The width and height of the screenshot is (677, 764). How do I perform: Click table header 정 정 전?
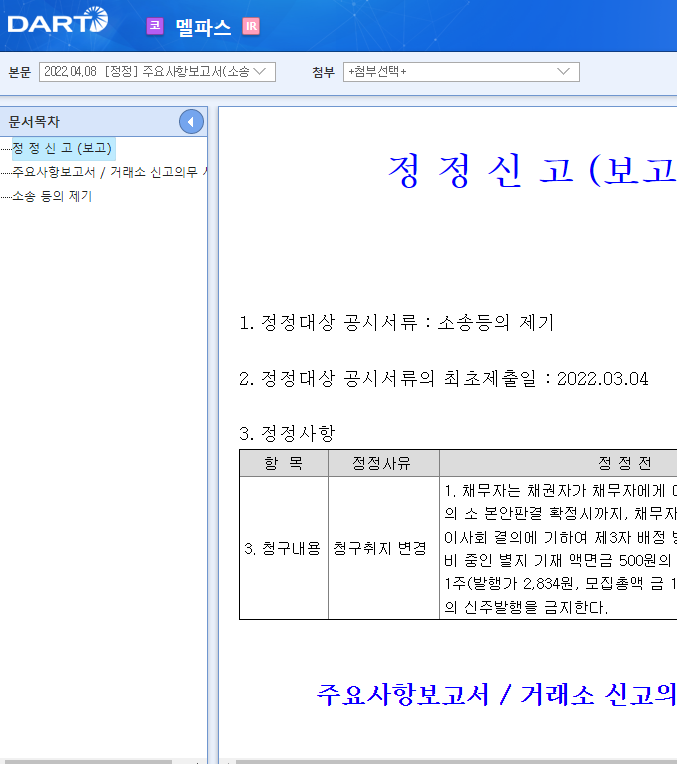(x=625, y=463)
